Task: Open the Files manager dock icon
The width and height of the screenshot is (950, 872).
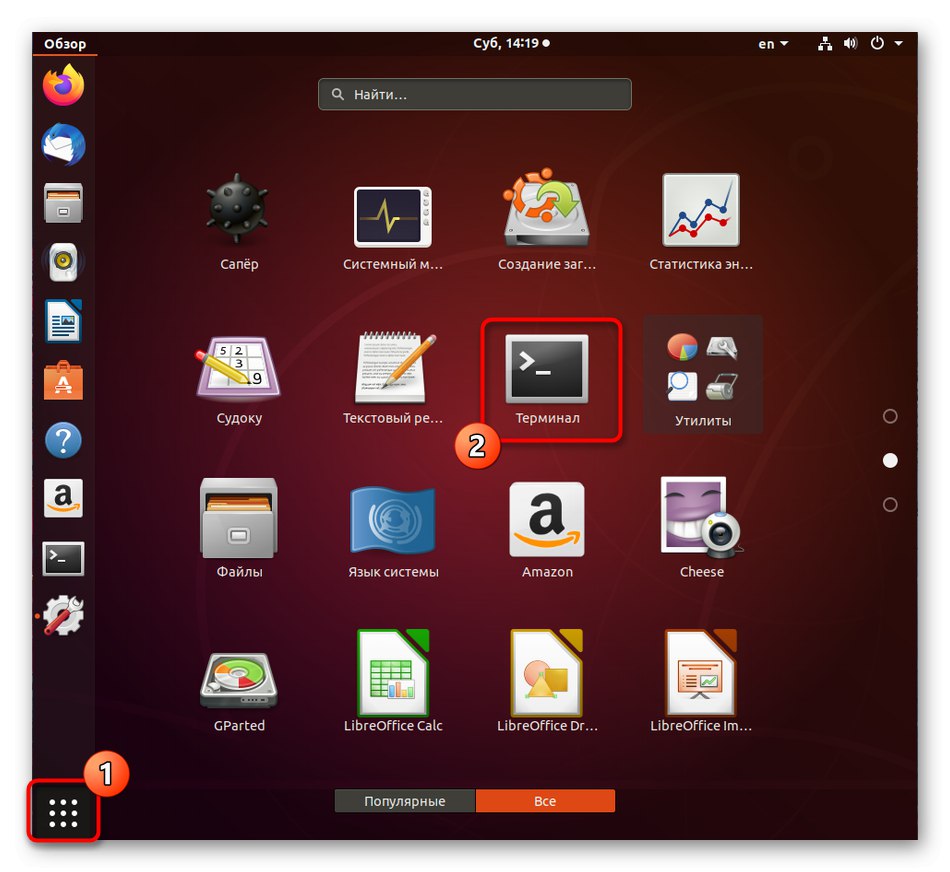Action: (63, 203)
